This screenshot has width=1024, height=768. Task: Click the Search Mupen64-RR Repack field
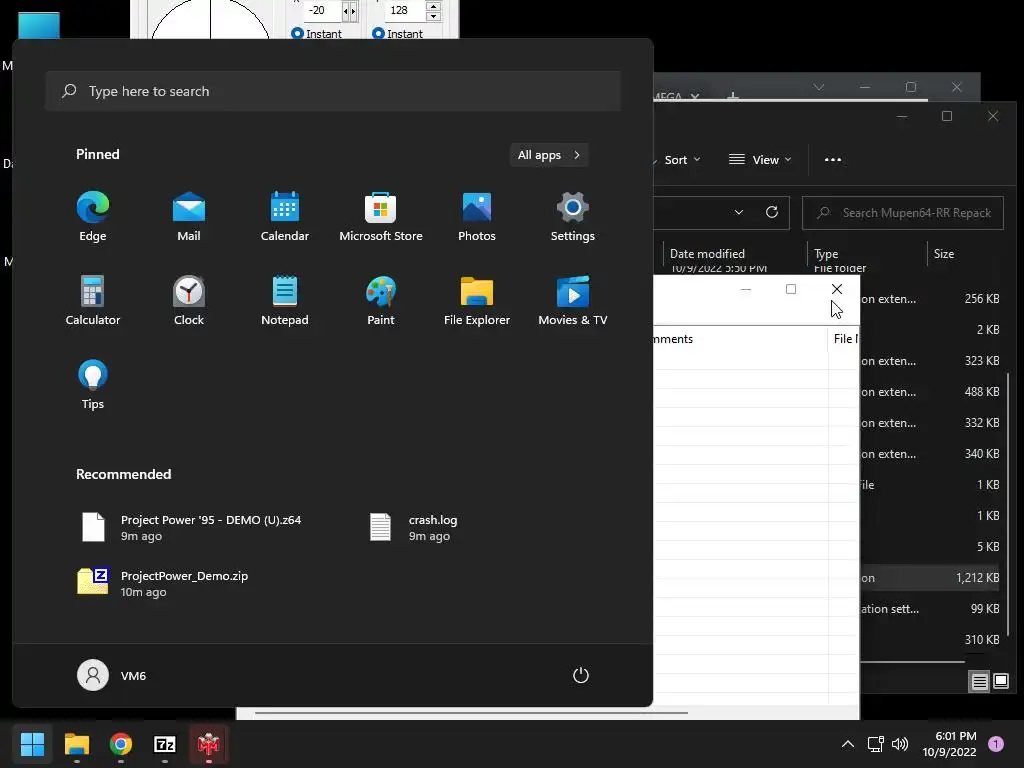[x=903, y=213]
